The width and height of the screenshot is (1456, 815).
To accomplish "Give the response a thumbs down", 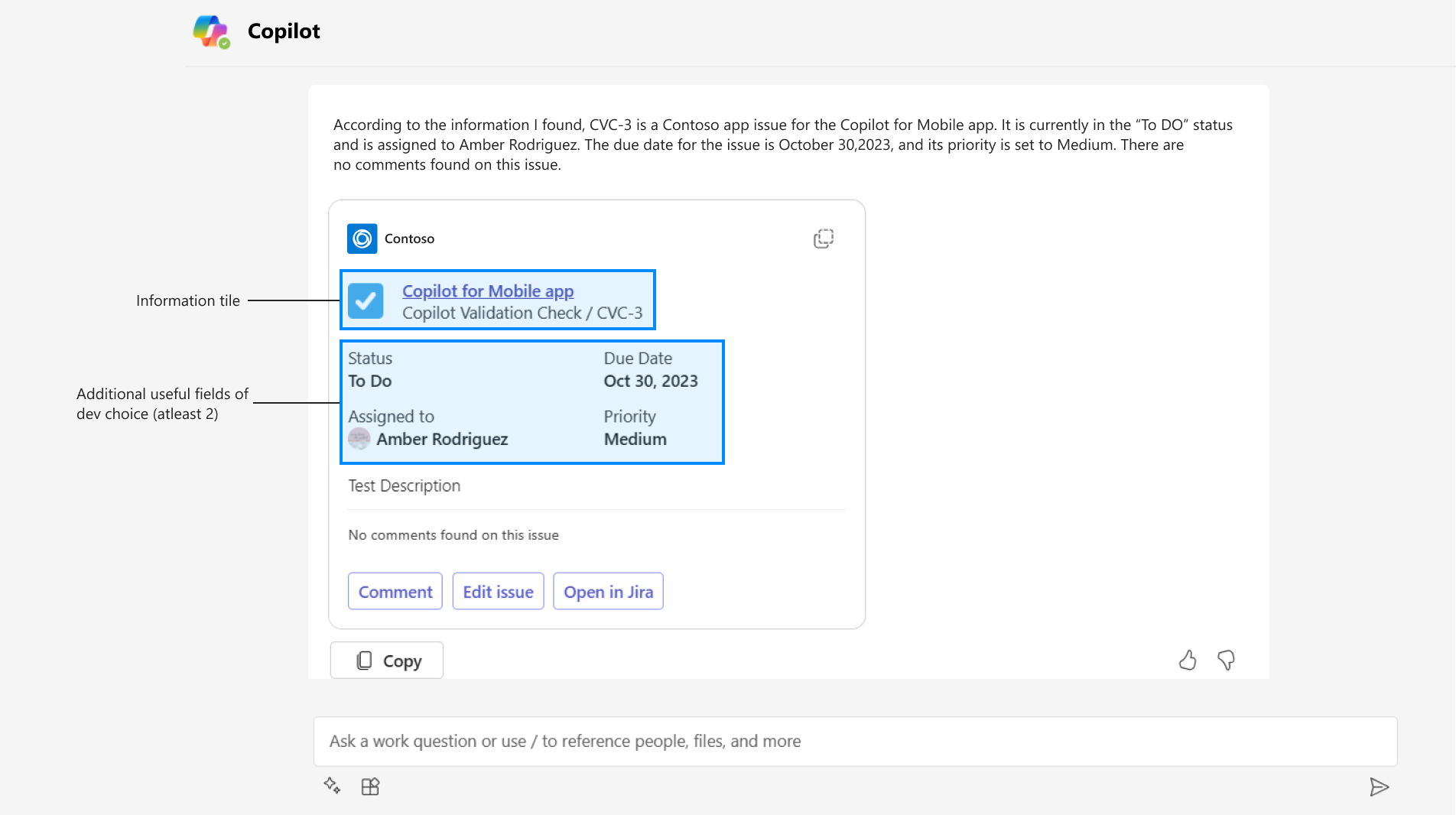I will pos(1226,661).
